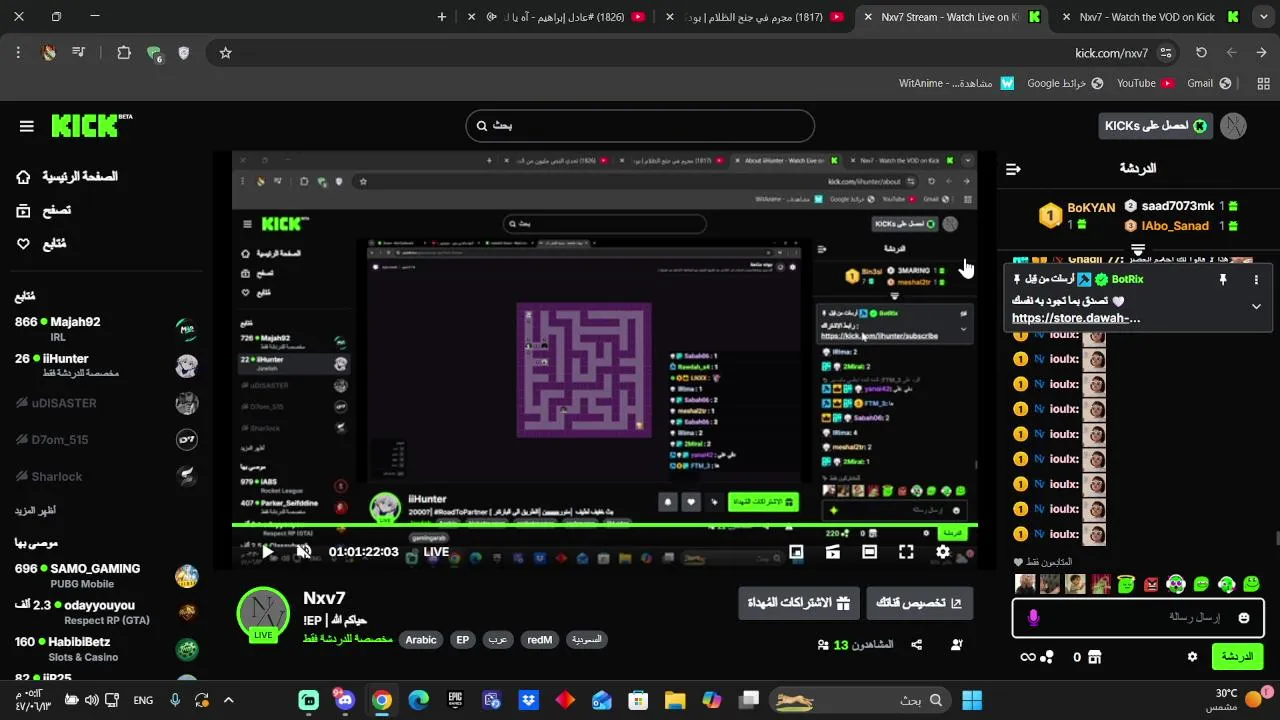The height and width of the screenshot is (720, 1280).
Task: Click the redM tag
Action: pos(539,640)
